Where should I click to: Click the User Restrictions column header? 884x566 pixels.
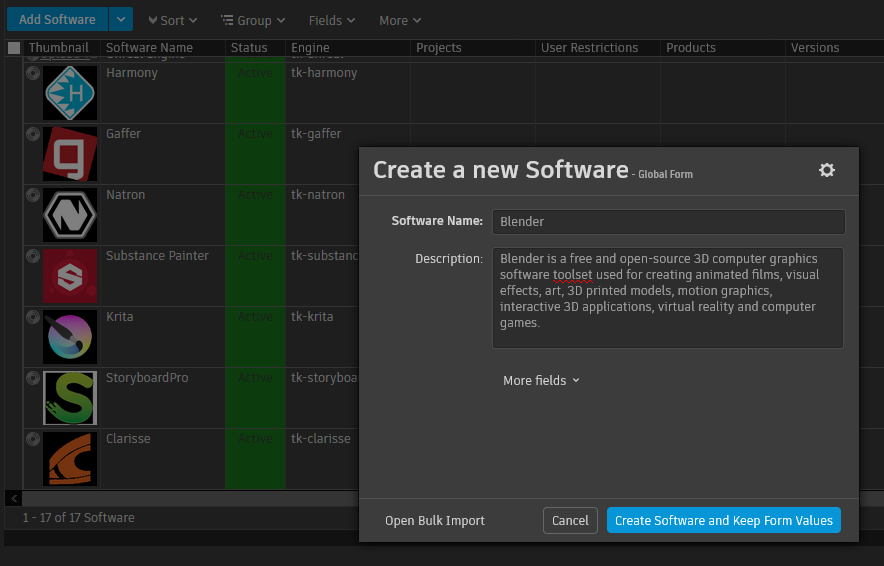[598, 48]
